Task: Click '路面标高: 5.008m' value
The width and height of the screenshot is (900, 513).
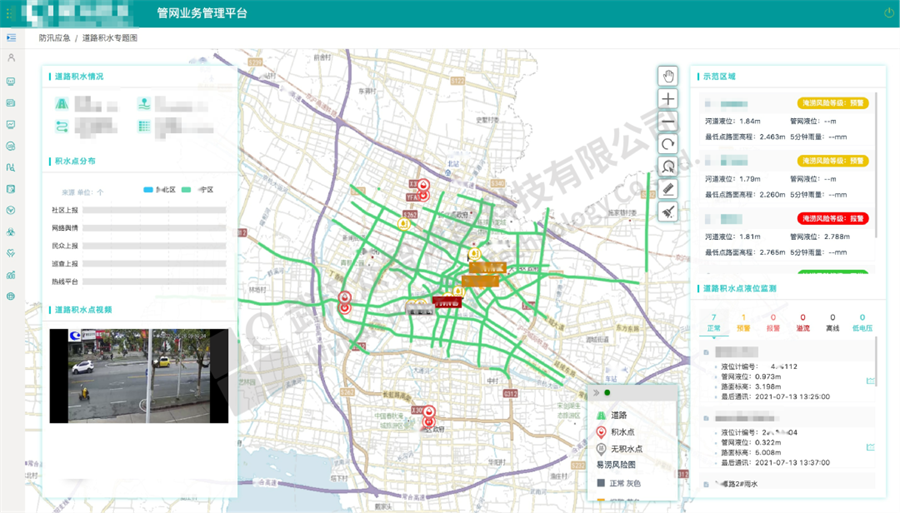Action: pyautogui.click(x=751, y=452)
